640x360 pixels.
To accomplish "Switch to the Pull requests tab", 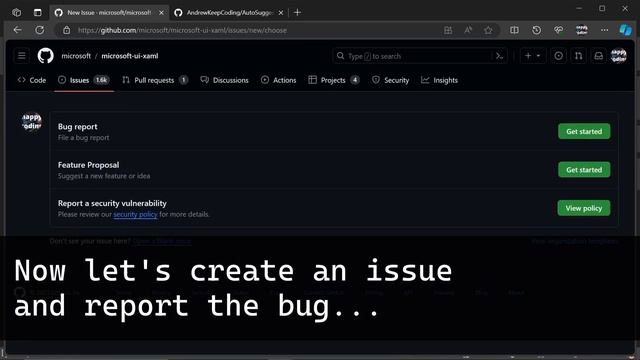I will pyautogui.click(x=155, y=80).
